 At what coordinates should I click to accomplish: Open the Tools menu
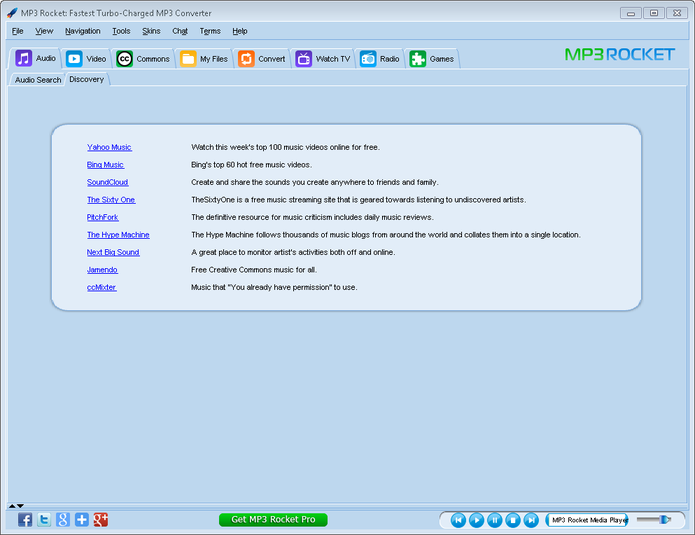(x=121, y=31)
